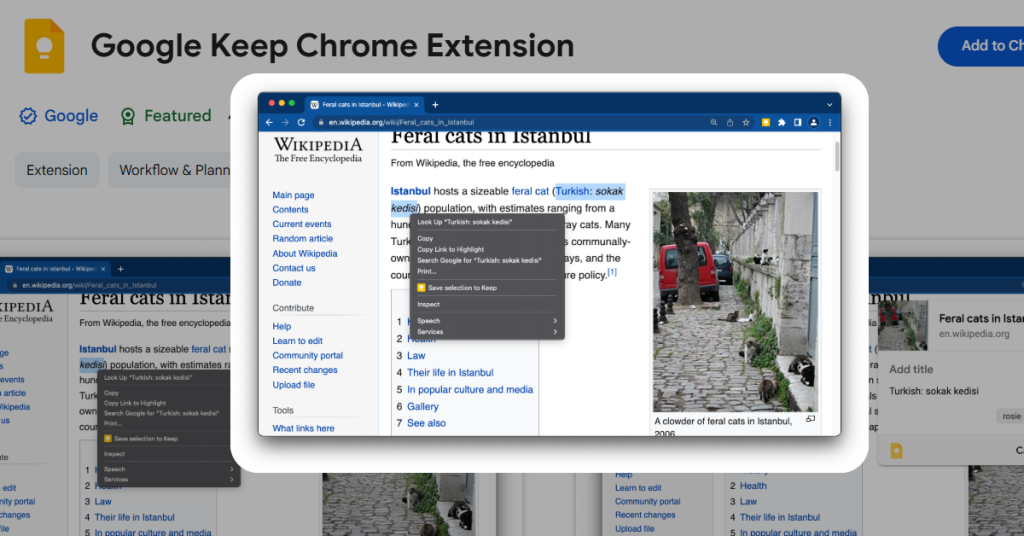The width and height of the screenshot is (1024, 536).
Task: Open the Chrome profile avatar icon
Action: [x=814, y=122]
